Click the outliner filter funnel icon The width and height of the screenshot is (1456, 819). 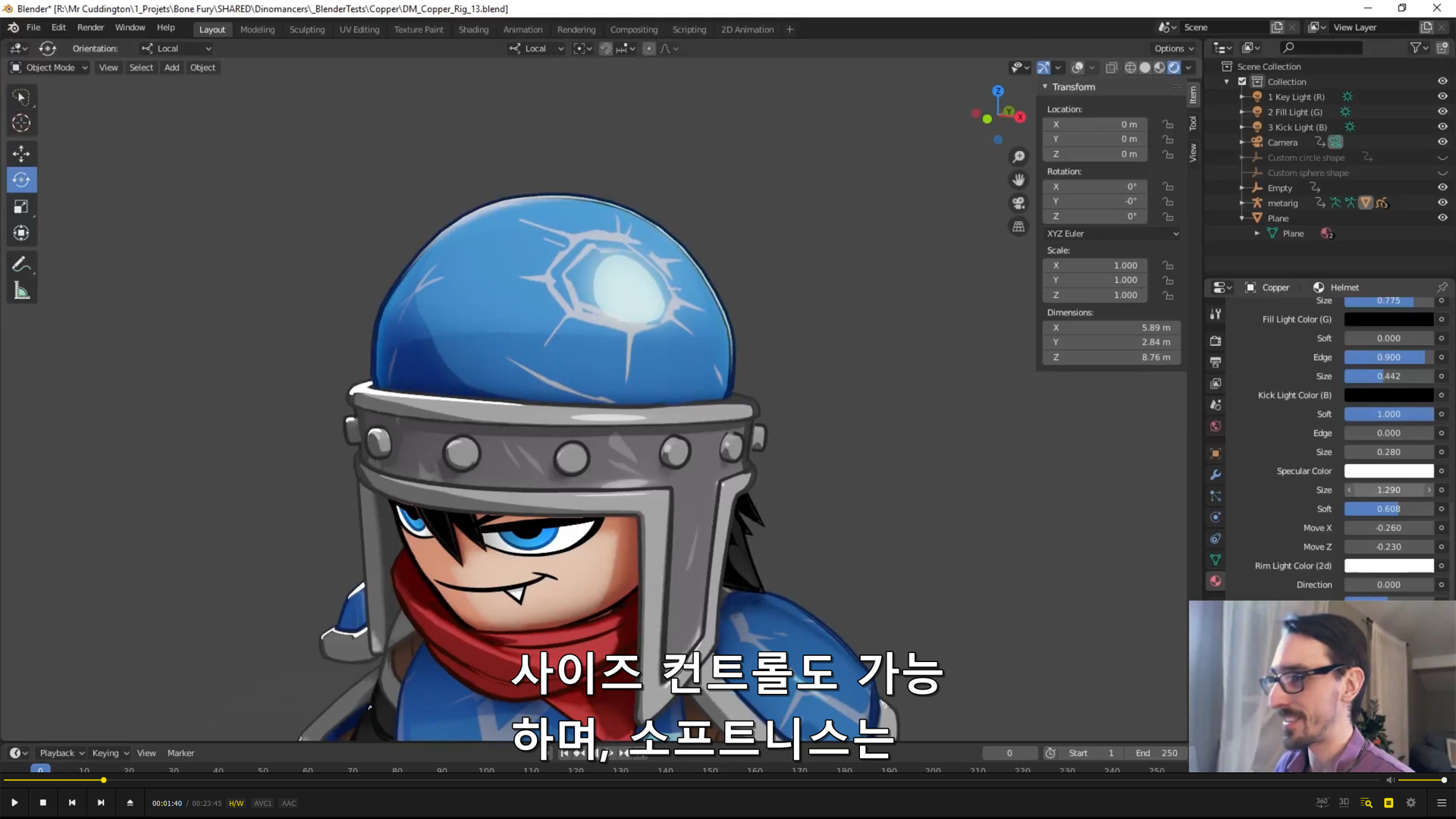tap(1415, 48)
